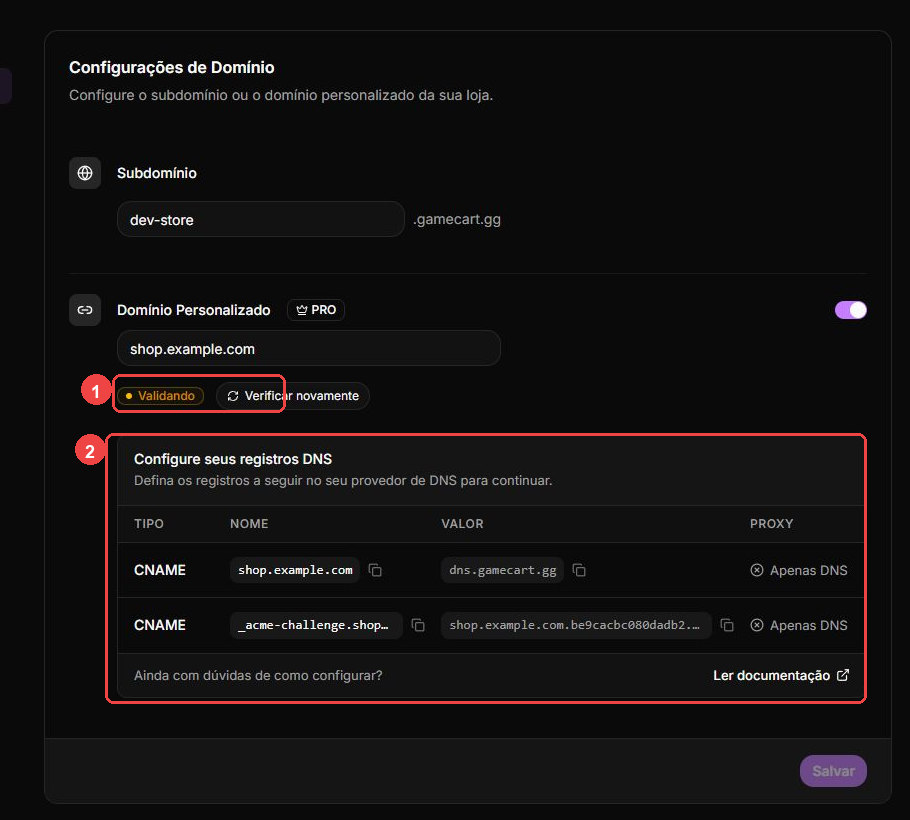Click the refresh icon in Verificar novamente
910x820 pixels.
coord(233,396)
